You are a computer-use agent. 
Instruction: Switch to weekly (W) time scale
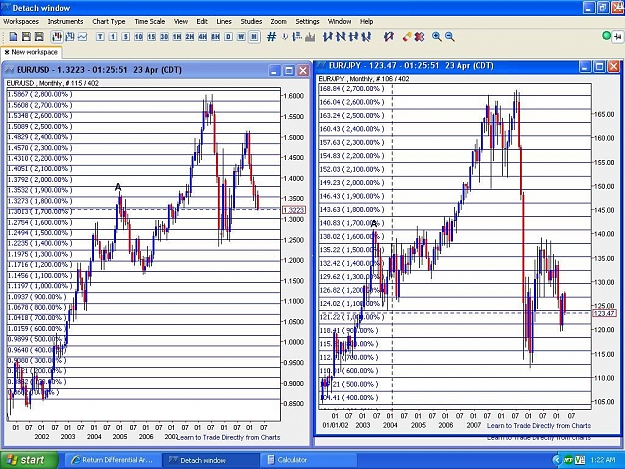click(241, 37)
